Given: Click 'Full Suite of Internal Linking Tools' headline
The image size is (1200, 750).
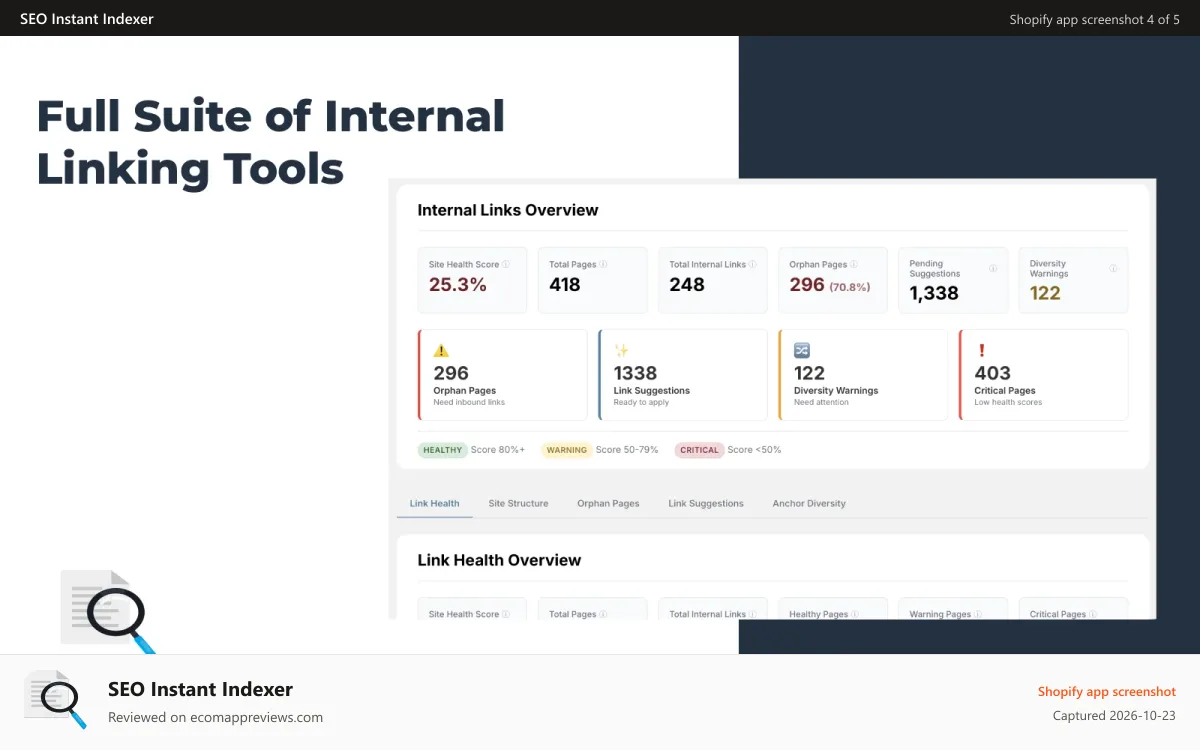Looking at the screenshot, I should pyautogui.click(x=271, y=142).
